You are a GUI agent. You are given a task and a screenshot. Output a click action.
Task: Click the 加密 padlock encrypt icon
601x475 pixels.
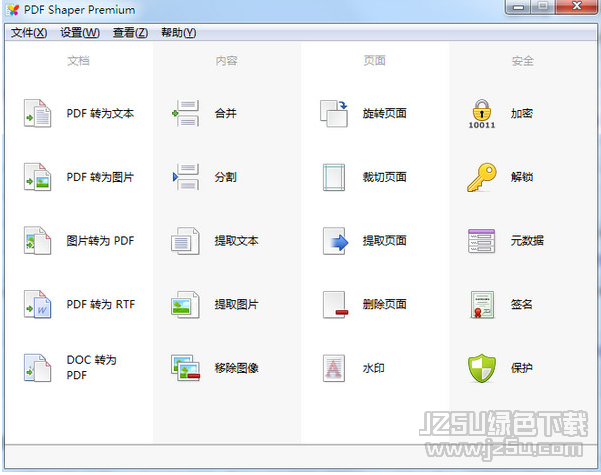point(482,114)
